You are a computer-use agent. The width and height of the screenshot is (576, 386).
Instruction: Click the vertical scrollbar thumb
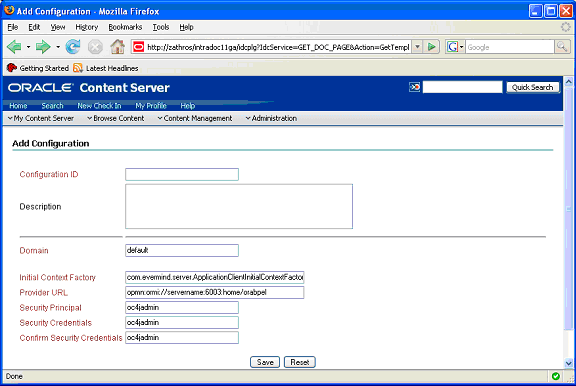click(569, 209)
